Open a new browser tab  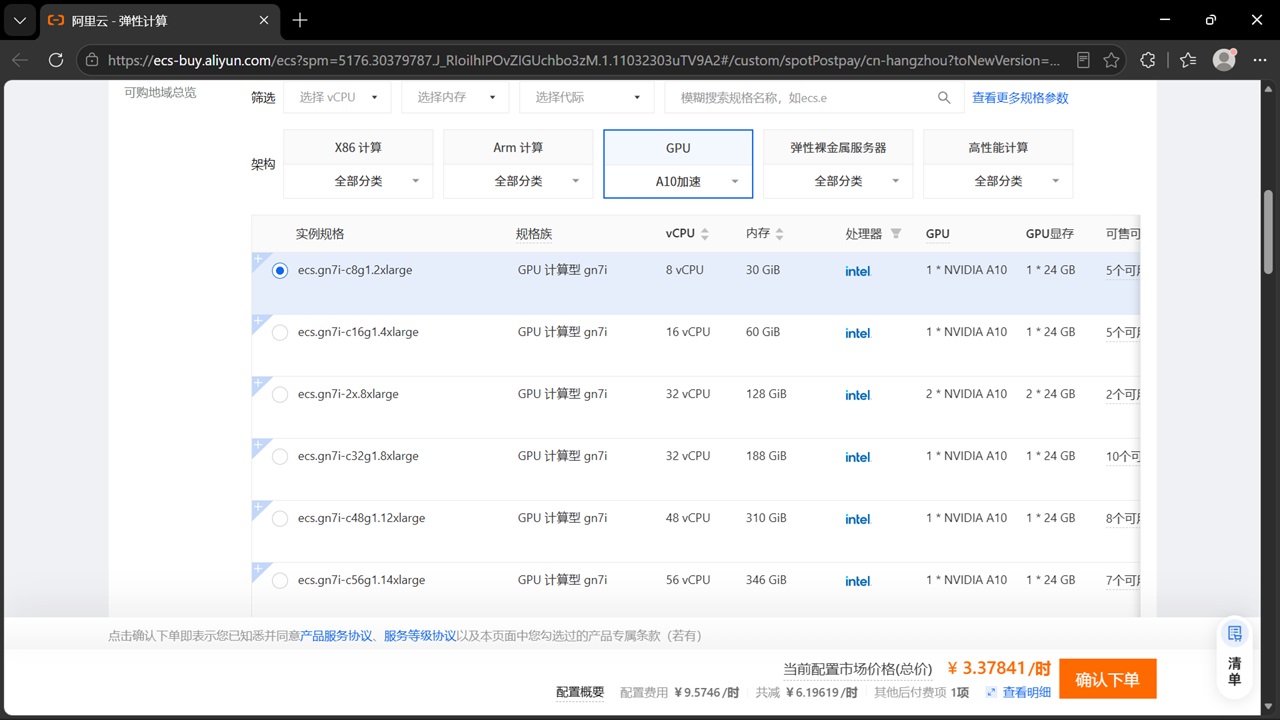[300, 20]
